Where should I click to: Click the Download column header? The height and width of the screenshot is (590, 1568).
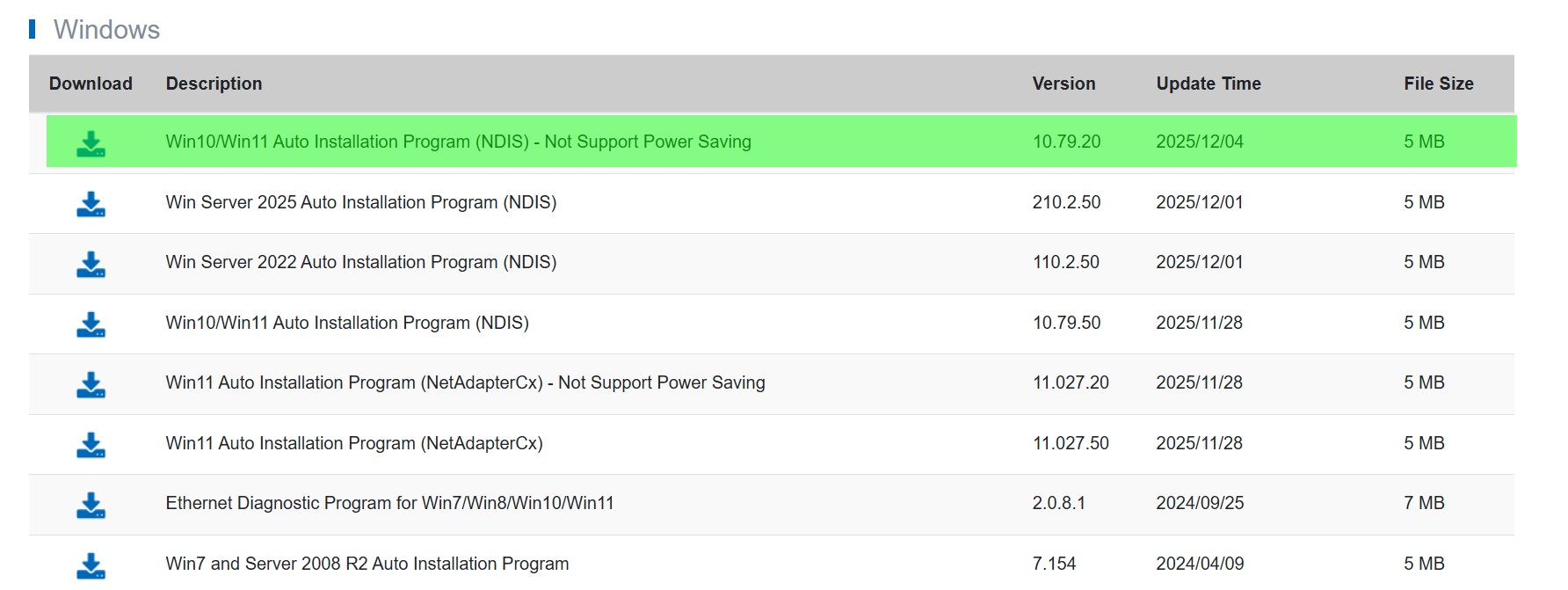click(91, 84)
